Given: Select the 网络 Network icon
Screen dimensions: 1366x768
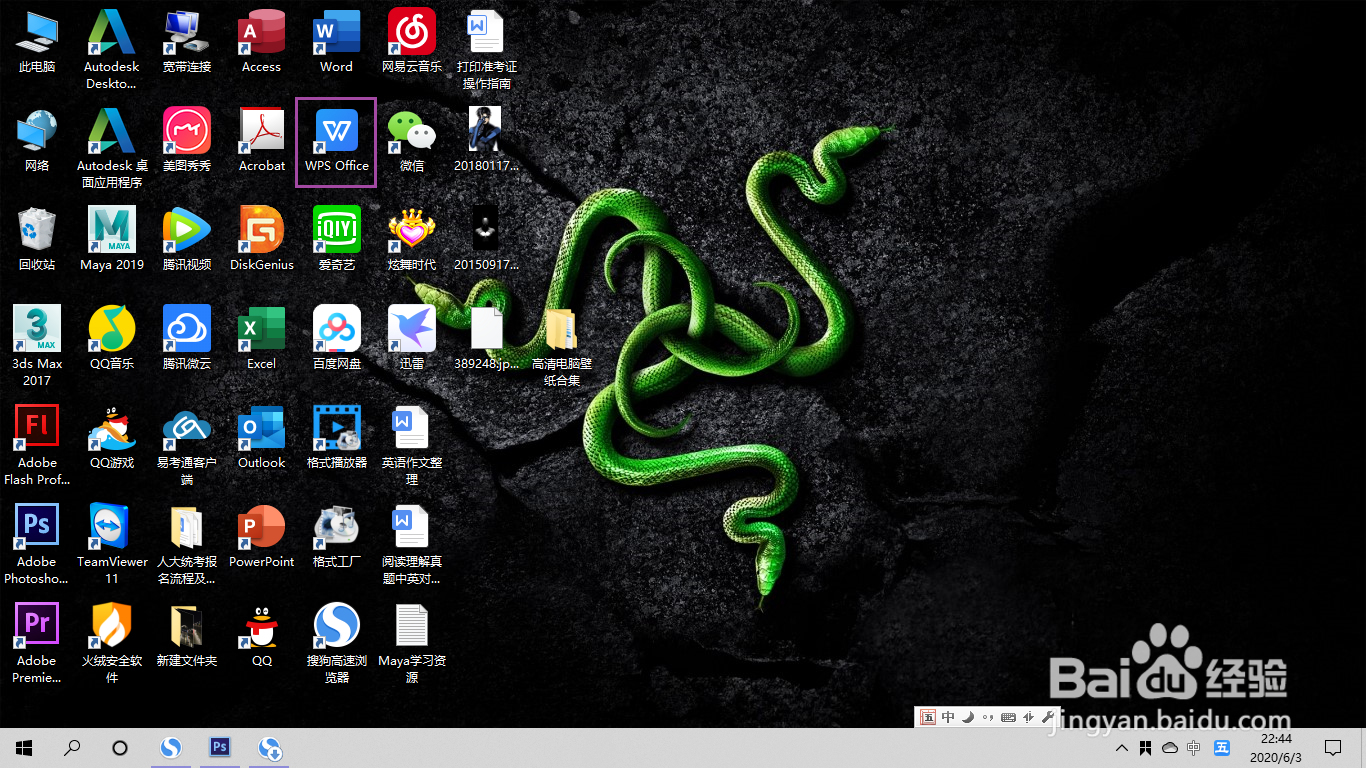Looking at the screenshot, I should point(37,141).
